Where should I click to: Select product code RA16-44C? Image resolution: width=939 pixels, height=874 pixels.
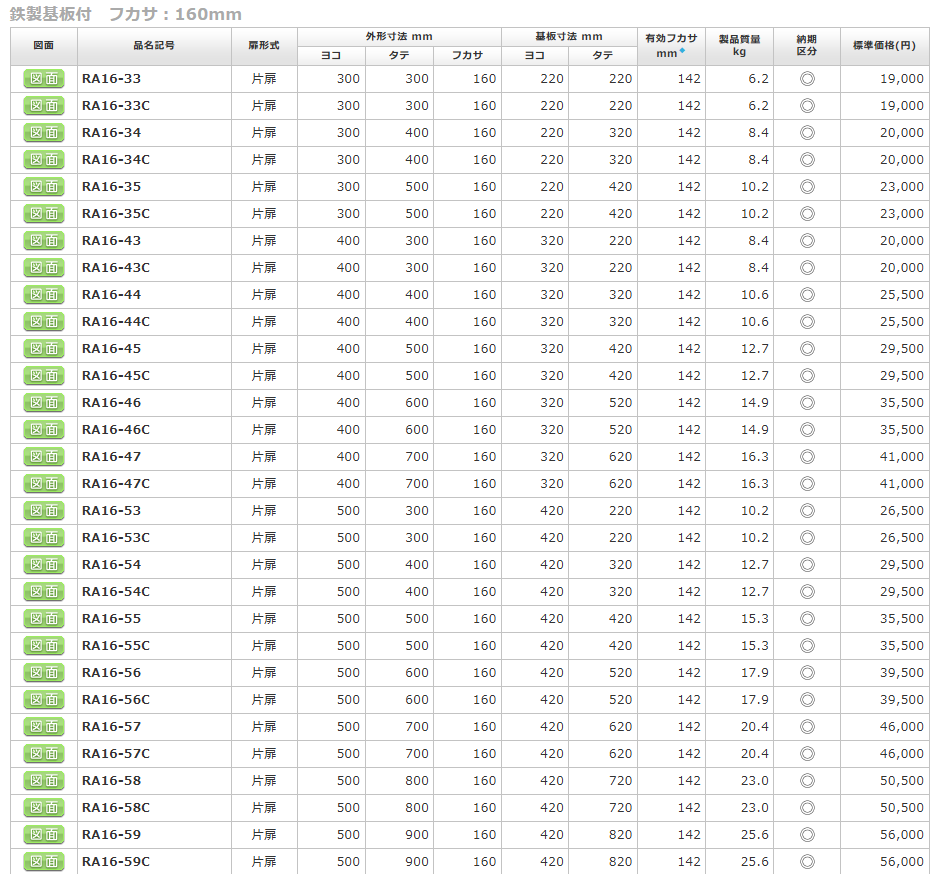tap(116, 322)
